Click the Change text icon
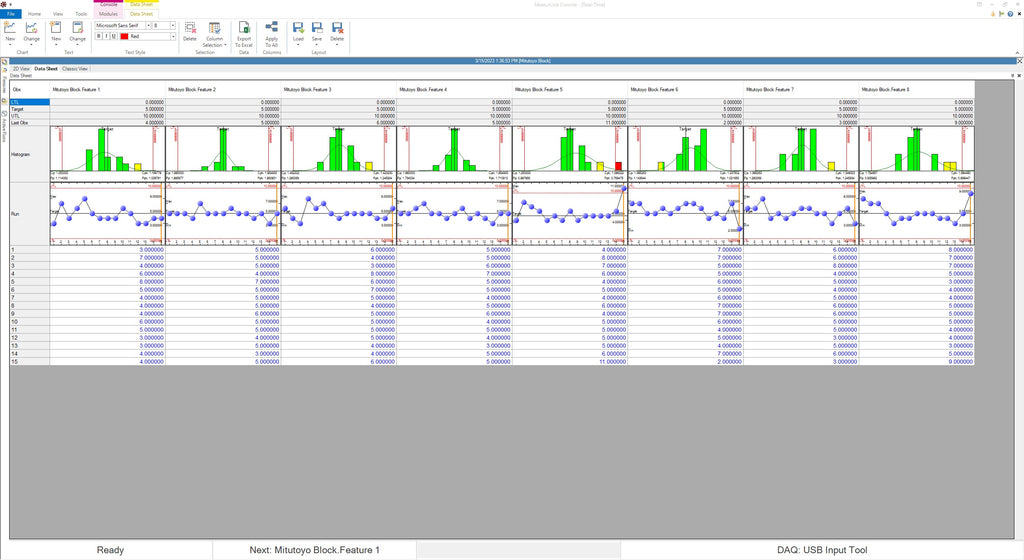1024x560 pixels. [78, 27]
